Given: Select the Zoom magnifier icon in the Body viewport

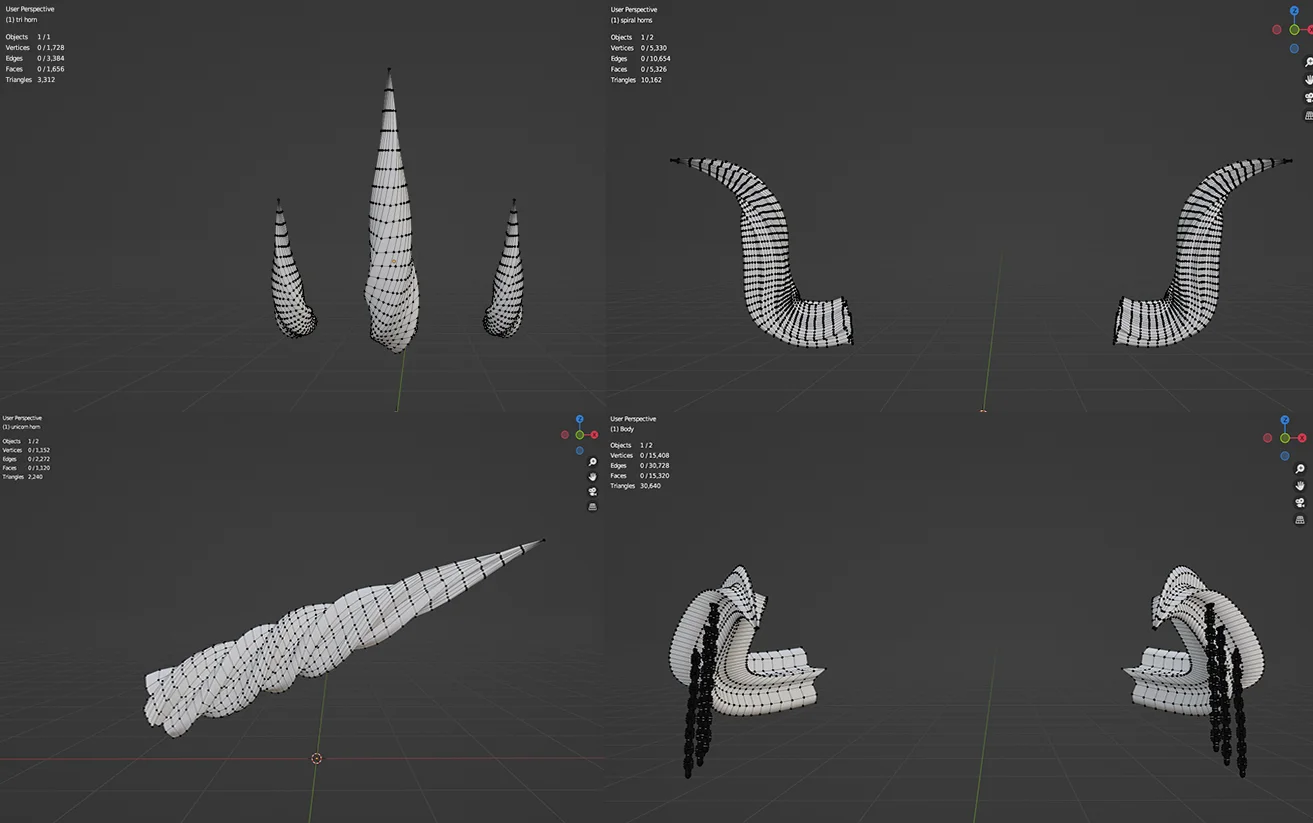Looking at the screenshot, I should [1300, 469].
